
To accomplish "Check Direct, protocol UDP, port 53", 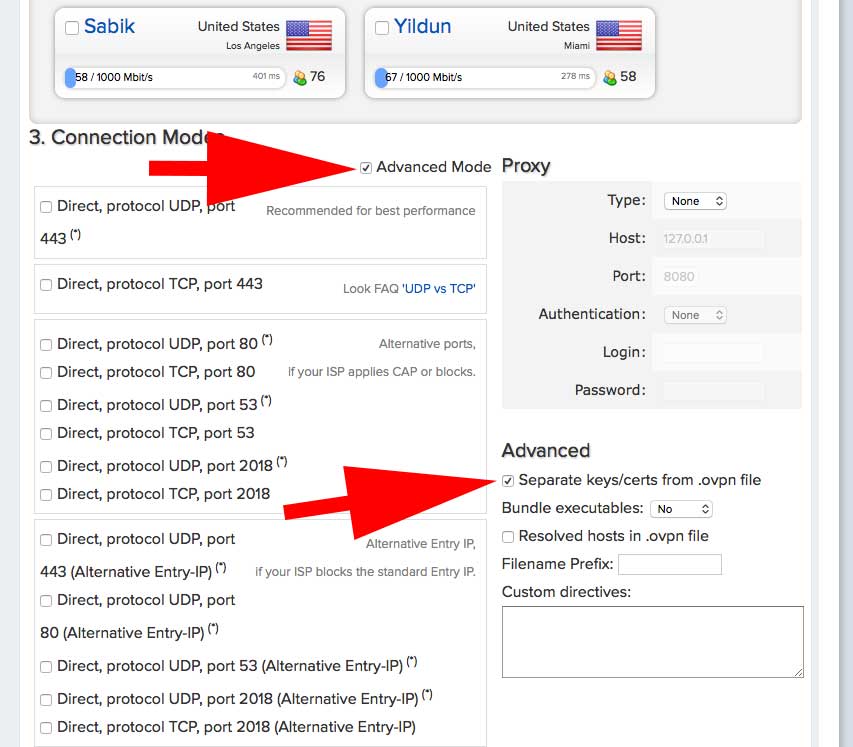I will [46, 406].
